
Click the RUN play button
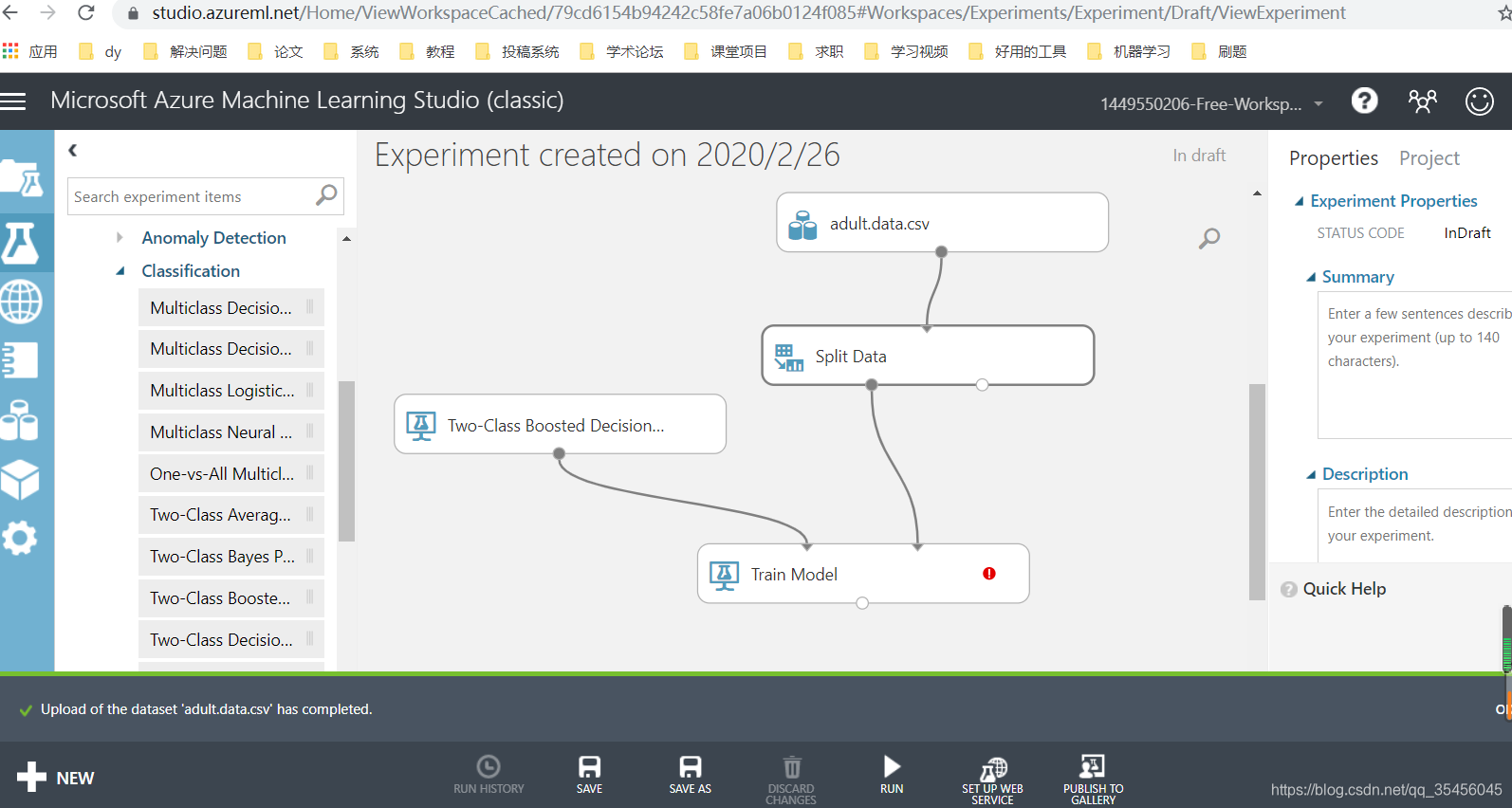click(x=892, y=773)
